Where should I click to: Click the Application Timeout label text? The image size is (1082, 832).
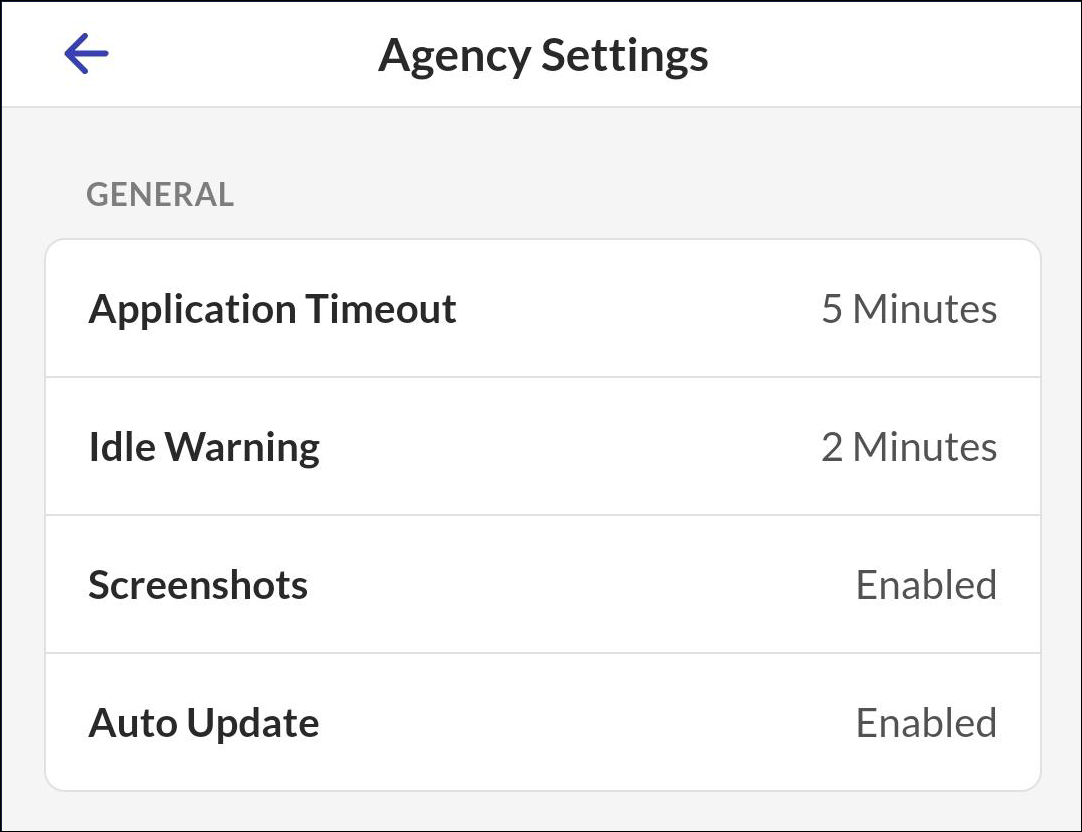pyautogui.click(x=272, y=309)
